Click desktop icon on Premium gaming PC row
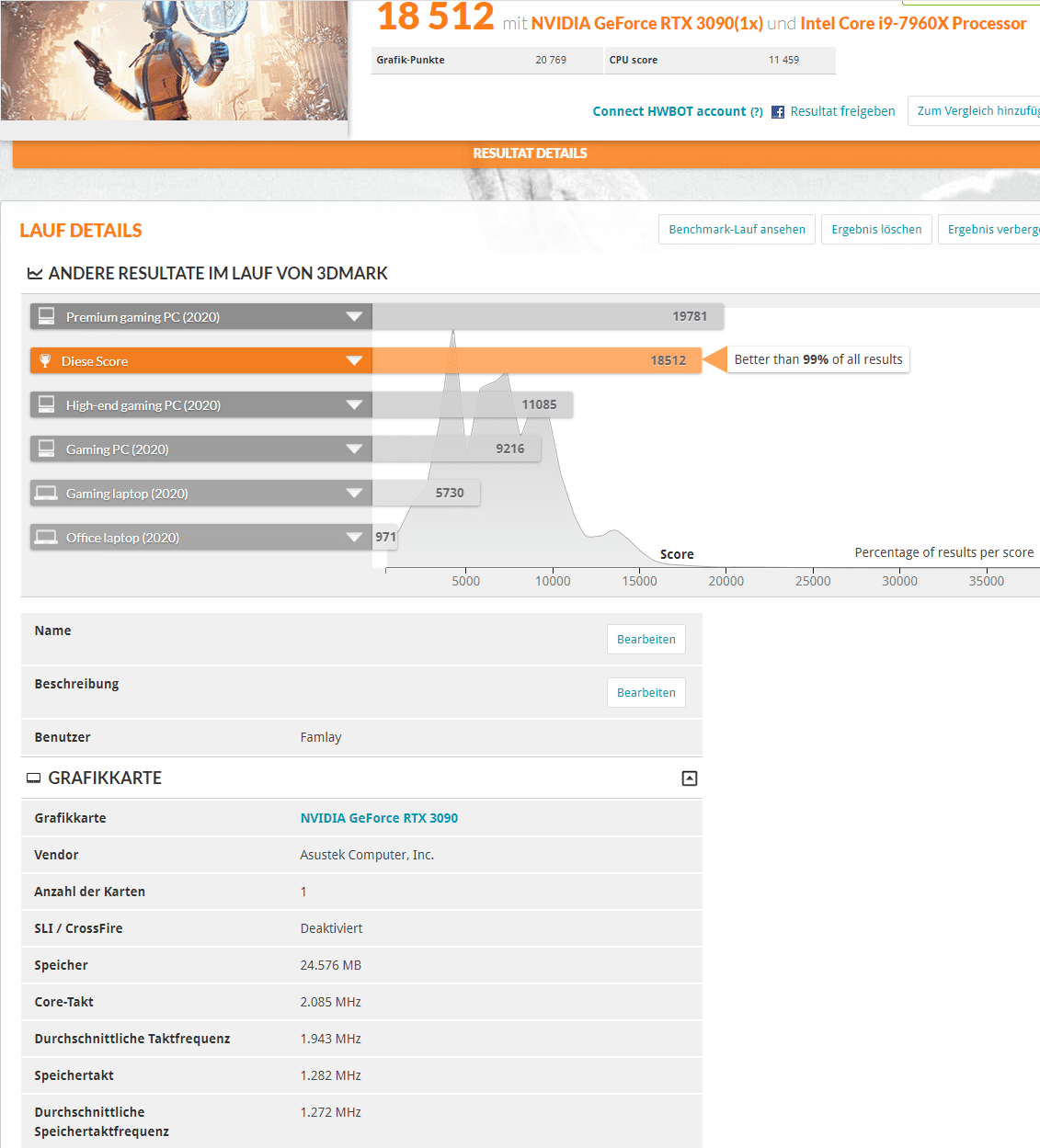 click(46, 316)
